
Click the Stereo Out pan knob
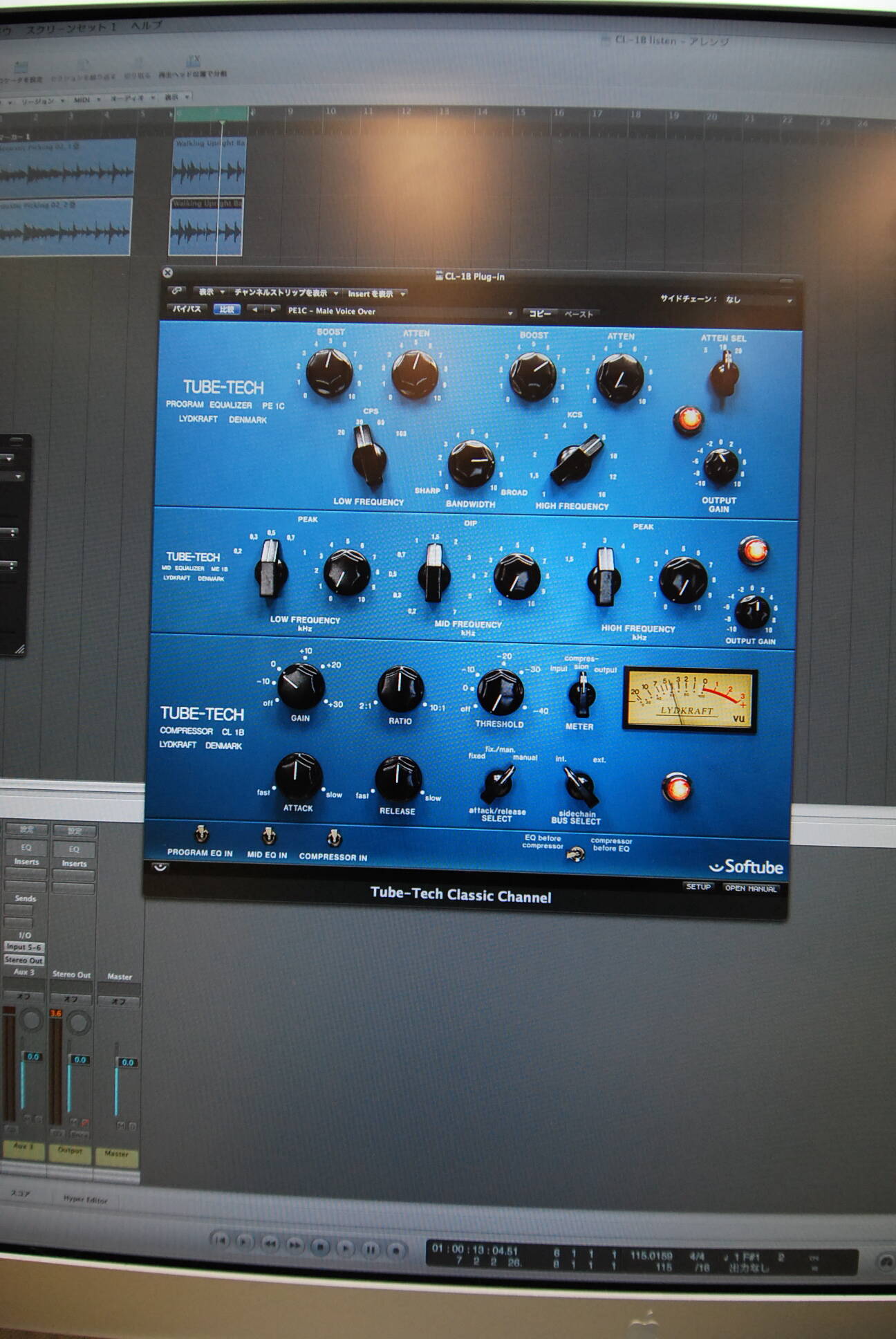(79, 1022)
